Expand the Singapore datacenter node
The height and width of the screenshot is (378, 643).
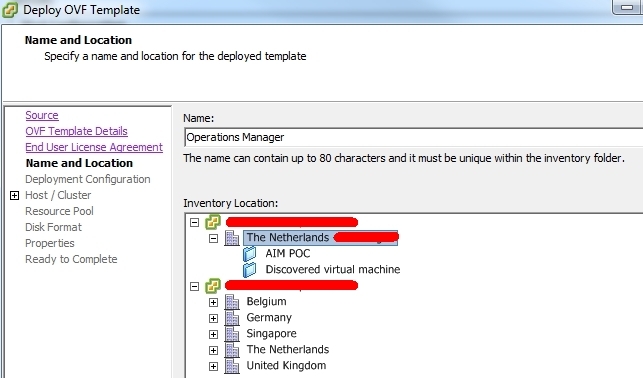pyautogui.click(x=213, y=335)
